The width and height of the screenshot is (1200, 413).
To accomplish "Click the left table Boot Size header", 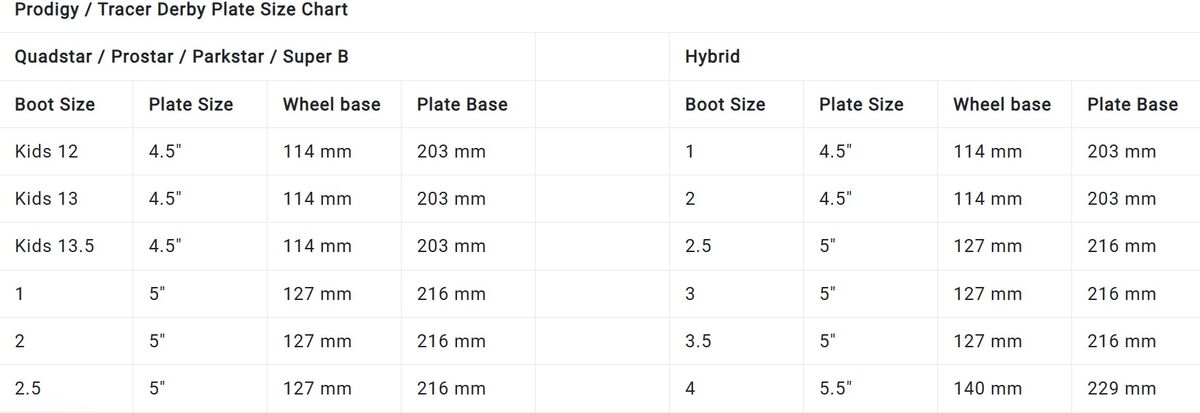I will tap(55, 104).
